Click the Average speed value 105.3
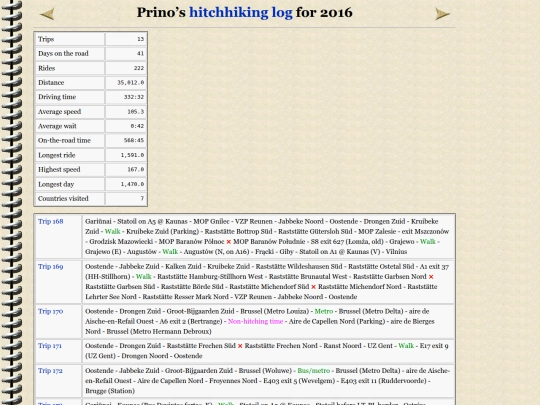Viewport: 540px width, 405px height. (136, 112)
